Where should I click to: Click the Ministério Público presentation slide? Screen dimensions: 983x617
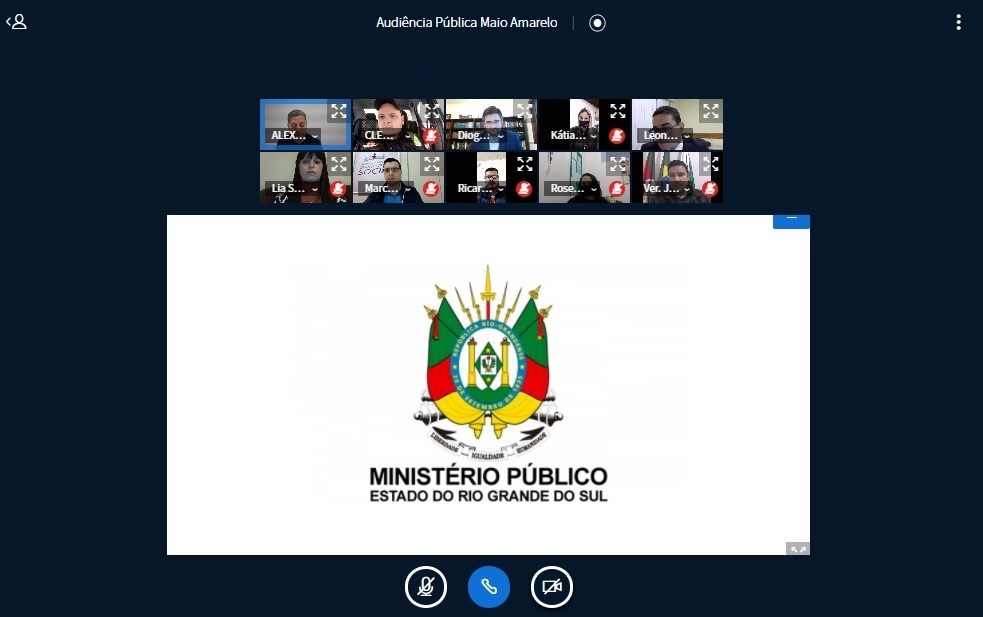click(488, 385)
